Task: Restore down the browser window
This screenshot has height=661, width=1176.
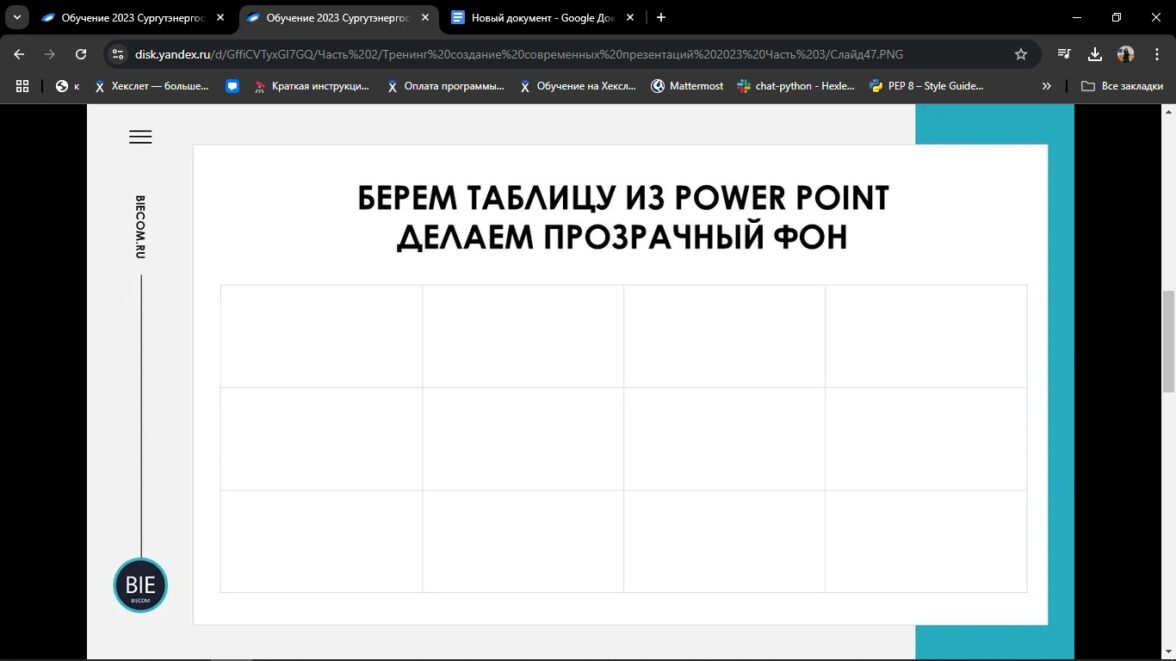Action: pyautogui.click(x=1116, y=17)
